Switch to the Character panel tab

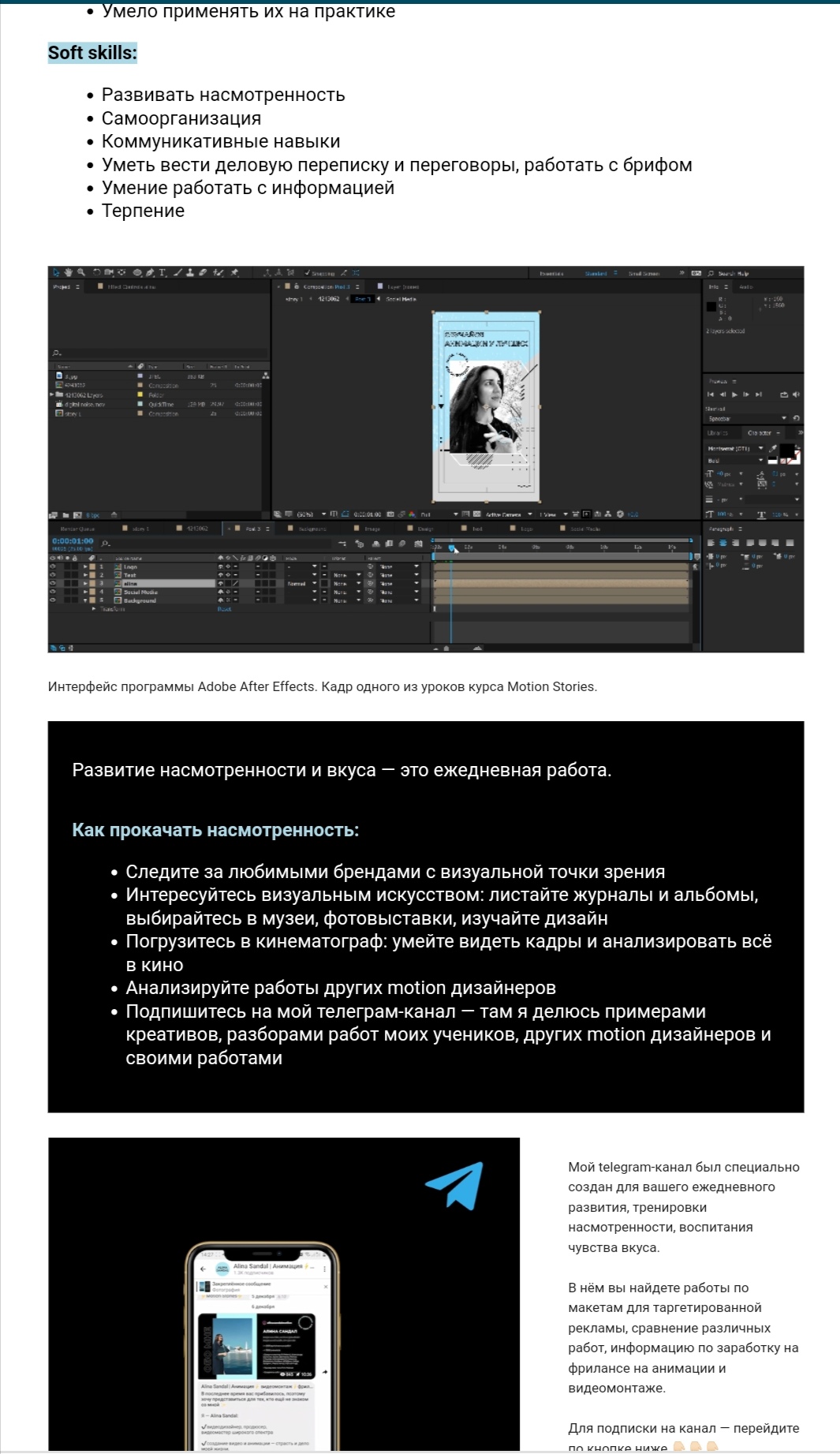[x=759, y=433]
